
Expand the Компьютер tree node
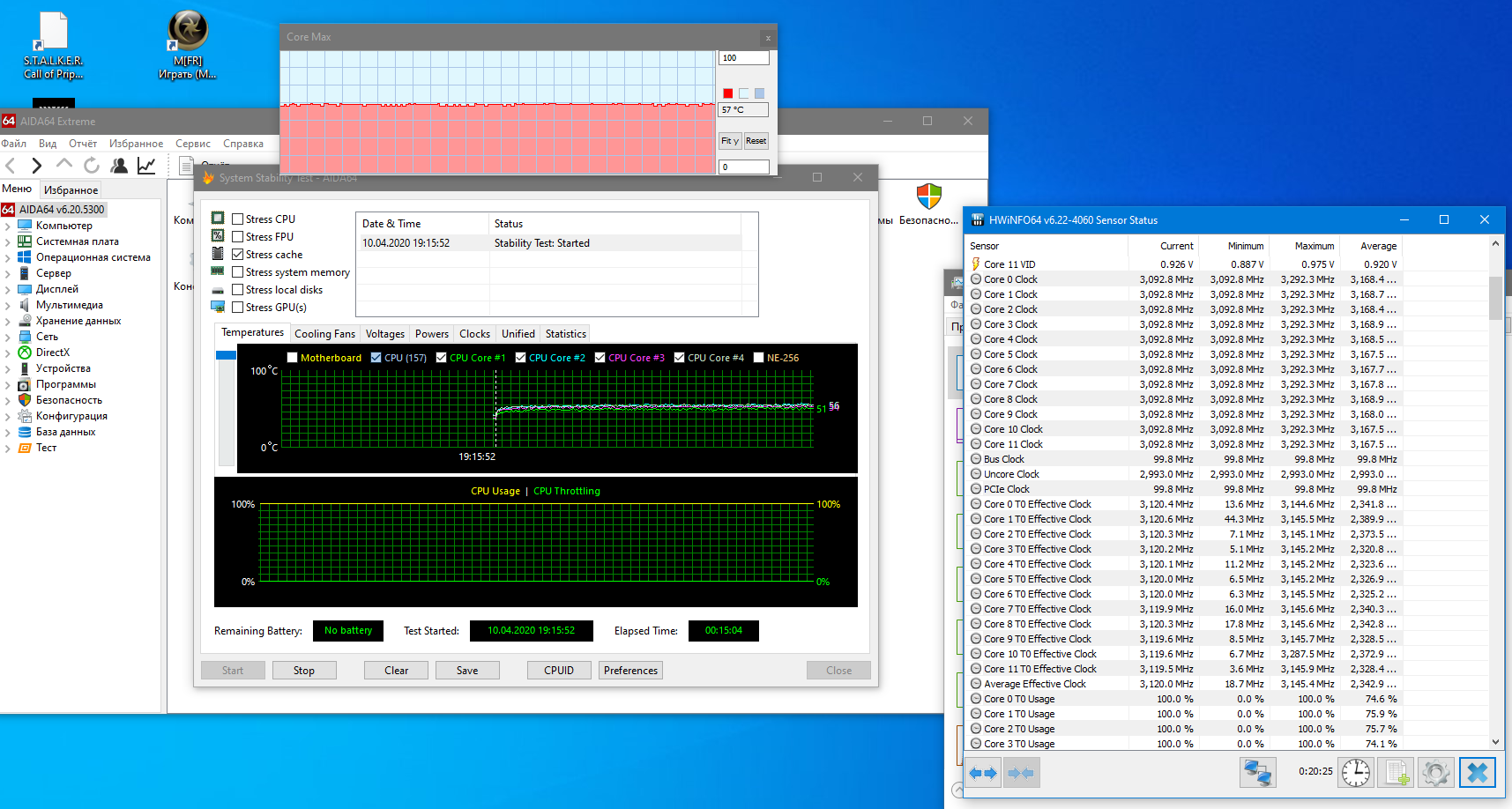[x=8, y=226]
